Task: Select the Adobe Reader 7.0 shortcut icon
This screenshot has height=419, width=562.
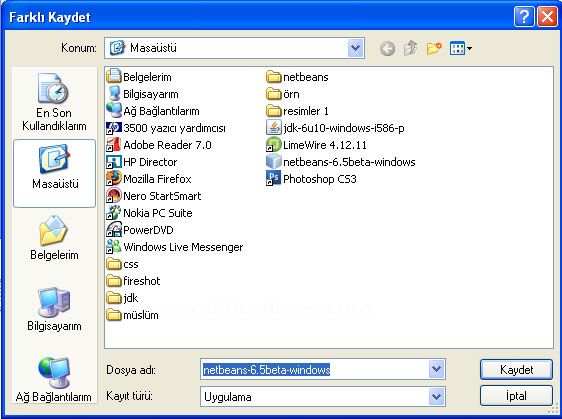Action: click(114, 144)
